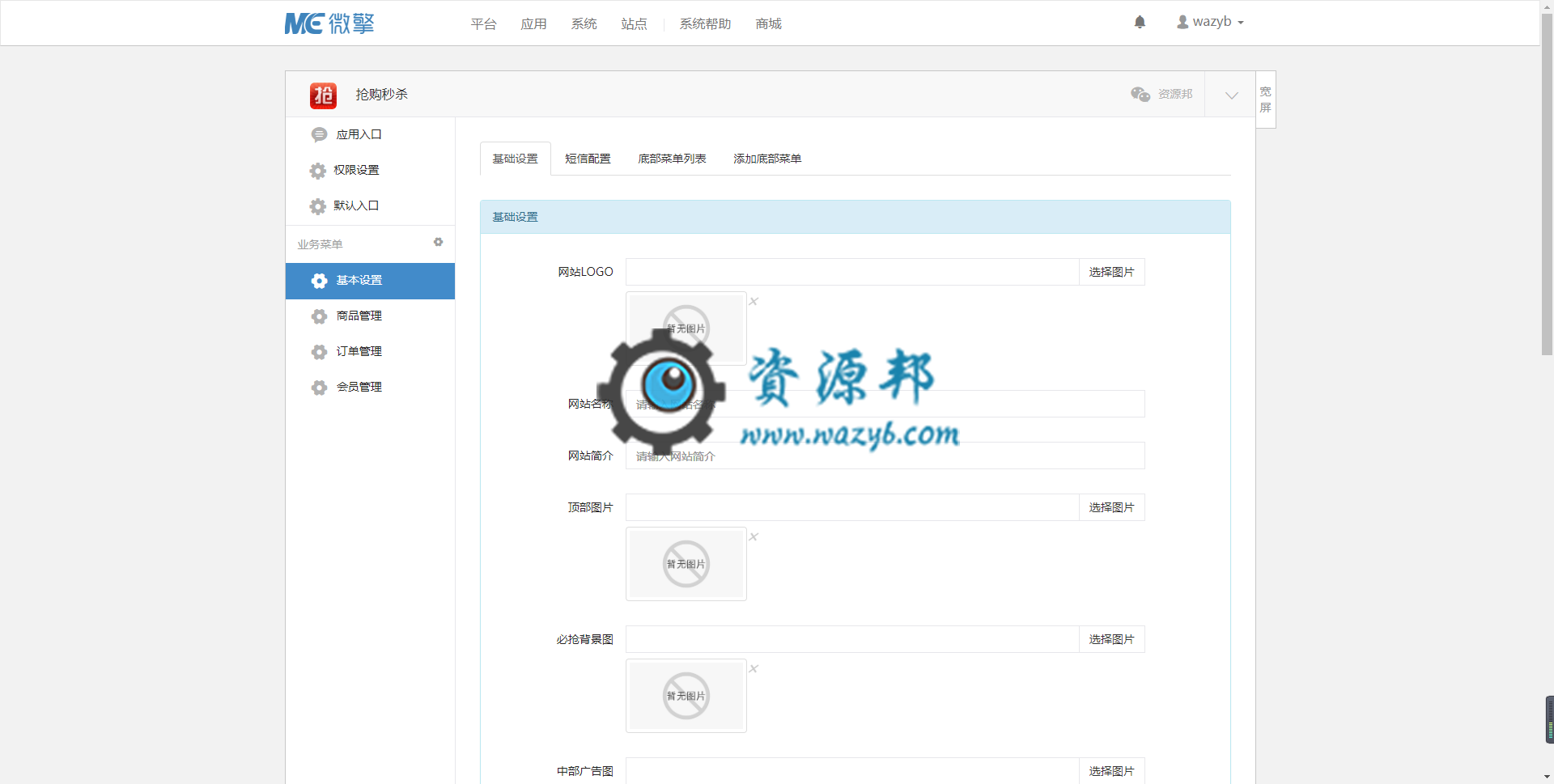Open the 平台 menu
Screen dimensions: 1554x784
coord(483,24)
